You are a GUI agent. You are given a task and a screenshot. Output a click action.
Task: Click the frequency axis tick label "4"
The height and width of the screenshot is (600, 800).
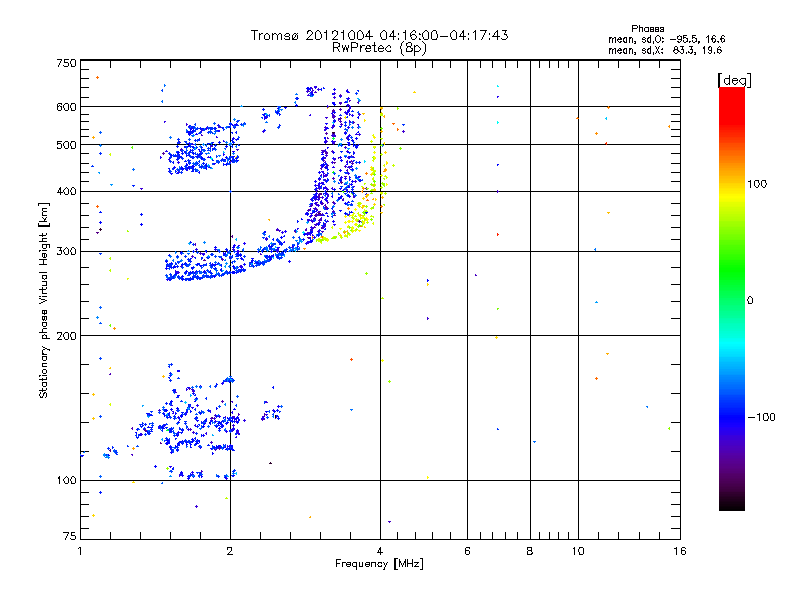pos(380,551)
